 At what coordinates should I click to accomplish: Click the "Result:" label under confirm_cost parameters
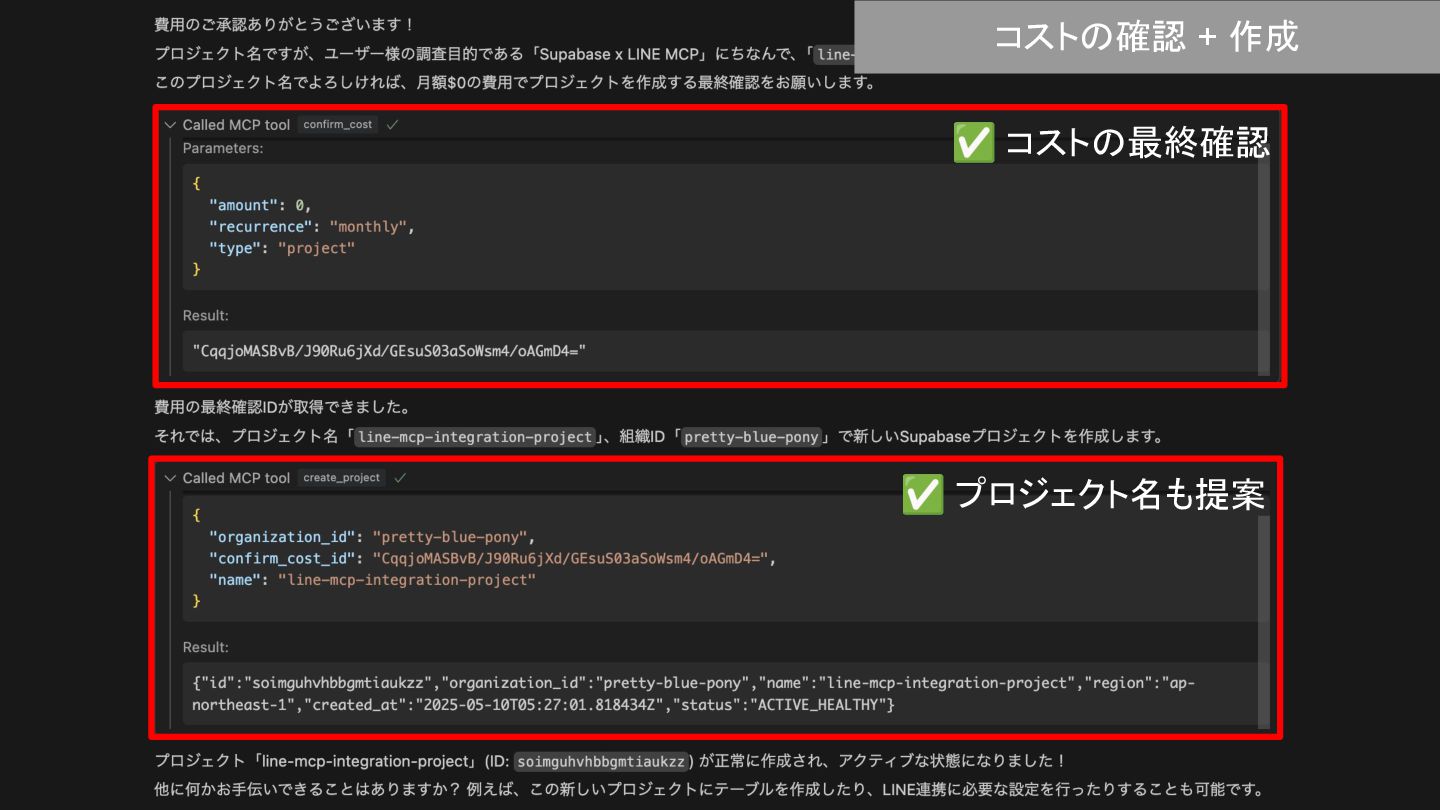coord(205,316)
